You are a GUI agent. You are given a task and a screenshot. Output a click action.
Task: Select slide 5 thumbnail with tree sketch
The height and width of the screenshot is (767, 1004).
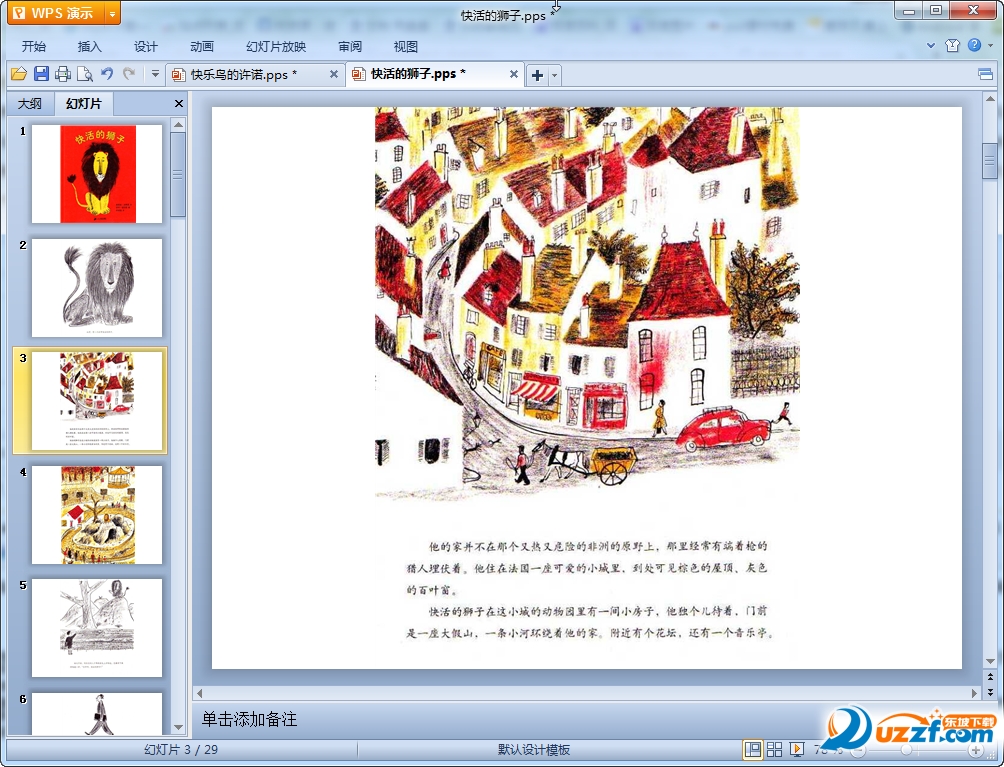point(97,628)
